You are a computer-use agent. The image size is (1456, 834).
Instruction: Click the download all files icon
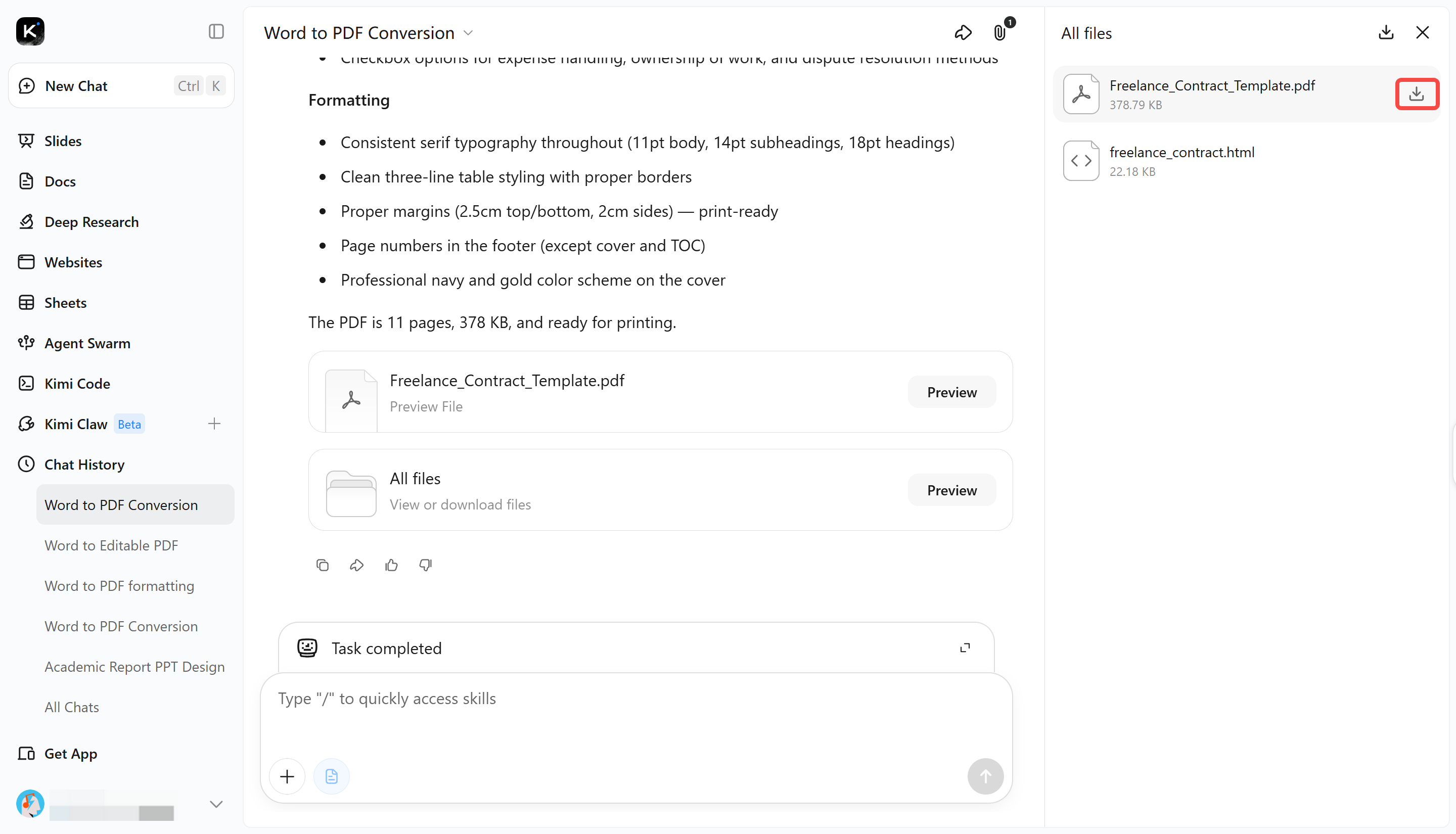coord(1386,33)
